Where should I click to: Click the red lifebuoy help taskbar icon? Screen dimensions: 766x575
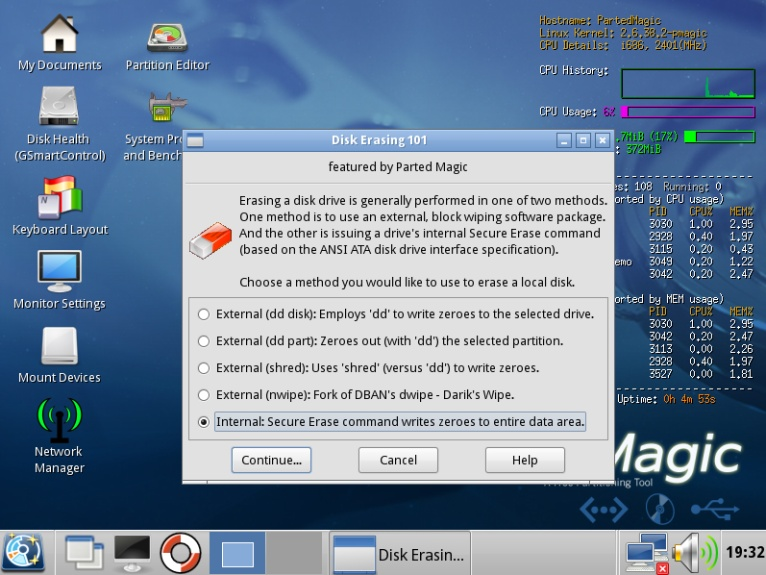click(x=180, y=553)
